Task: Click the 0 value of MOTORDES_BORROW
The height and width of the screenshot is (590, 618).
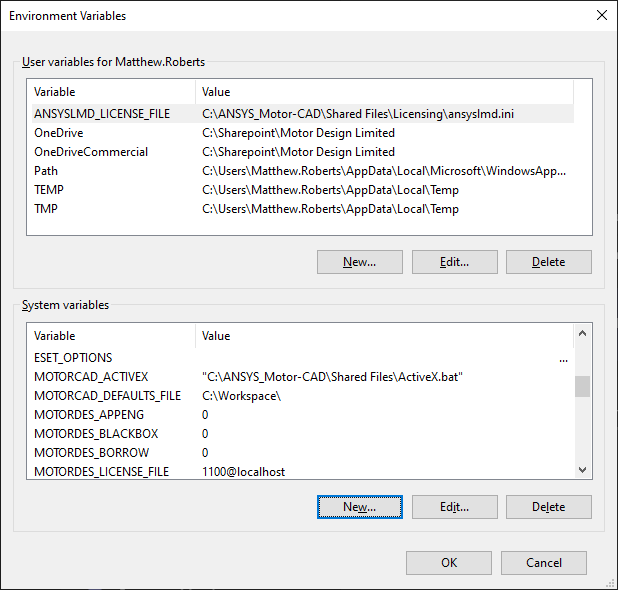Action: (205, 452)
